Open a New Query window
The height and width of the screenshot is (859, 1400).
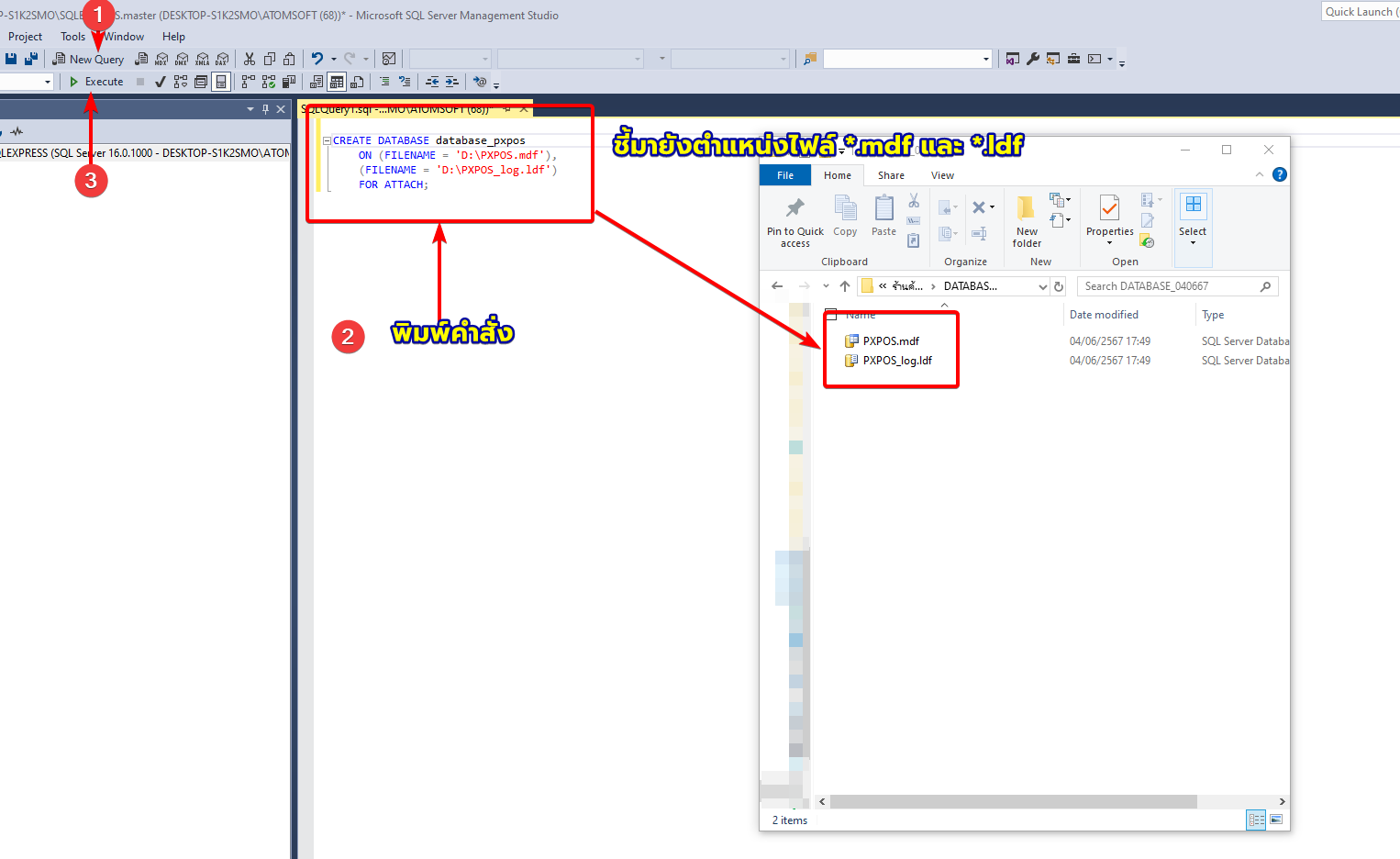point(88,59)
